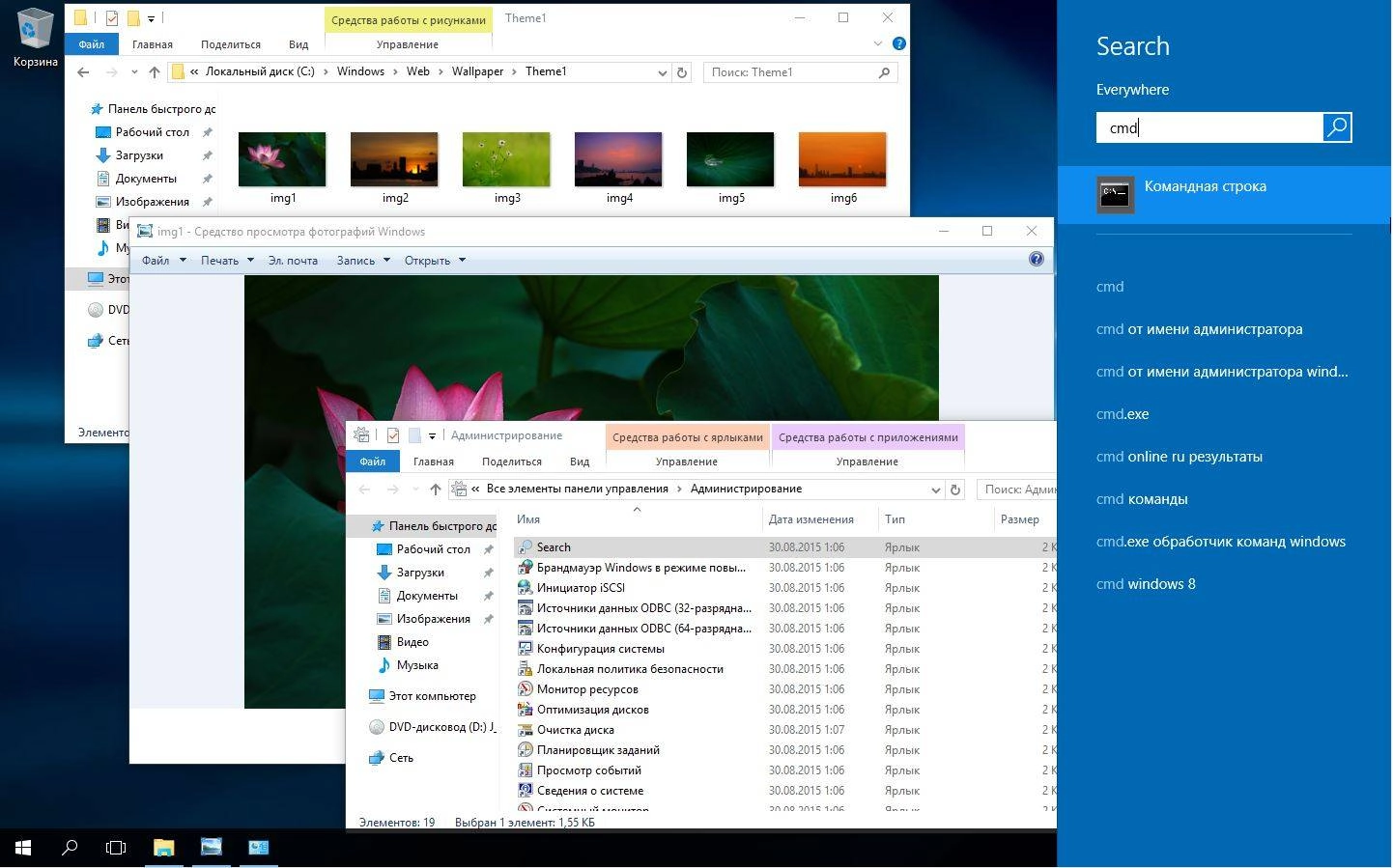Open the Recycle Bin (Корзина) desktop icon
The height and width of the screenshot is (868, 1393).
[35, 38]
